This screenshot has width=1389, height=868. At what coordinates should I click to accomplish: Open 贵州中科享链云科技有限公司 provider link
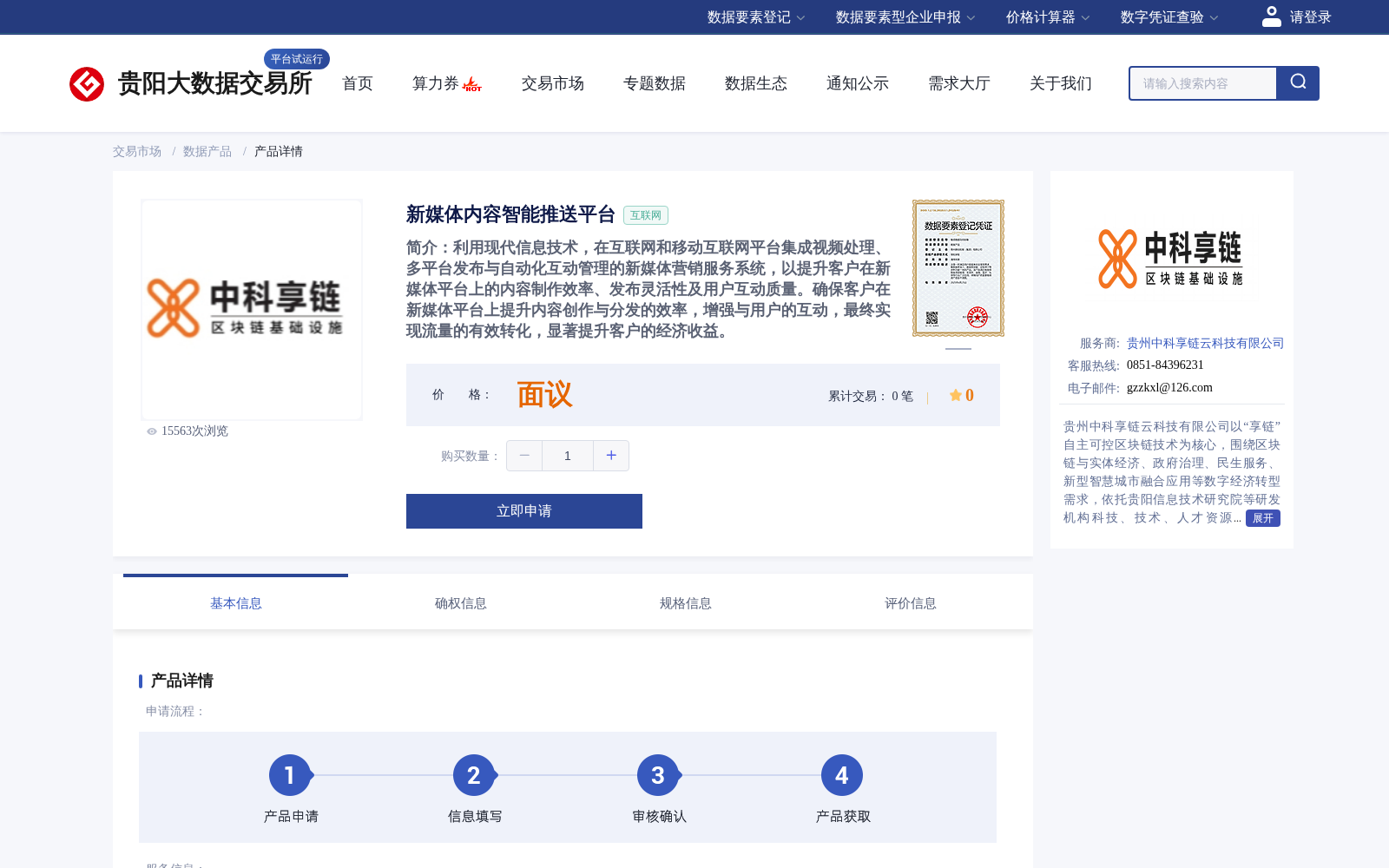pyautogui.click(x=1205, y=343)
